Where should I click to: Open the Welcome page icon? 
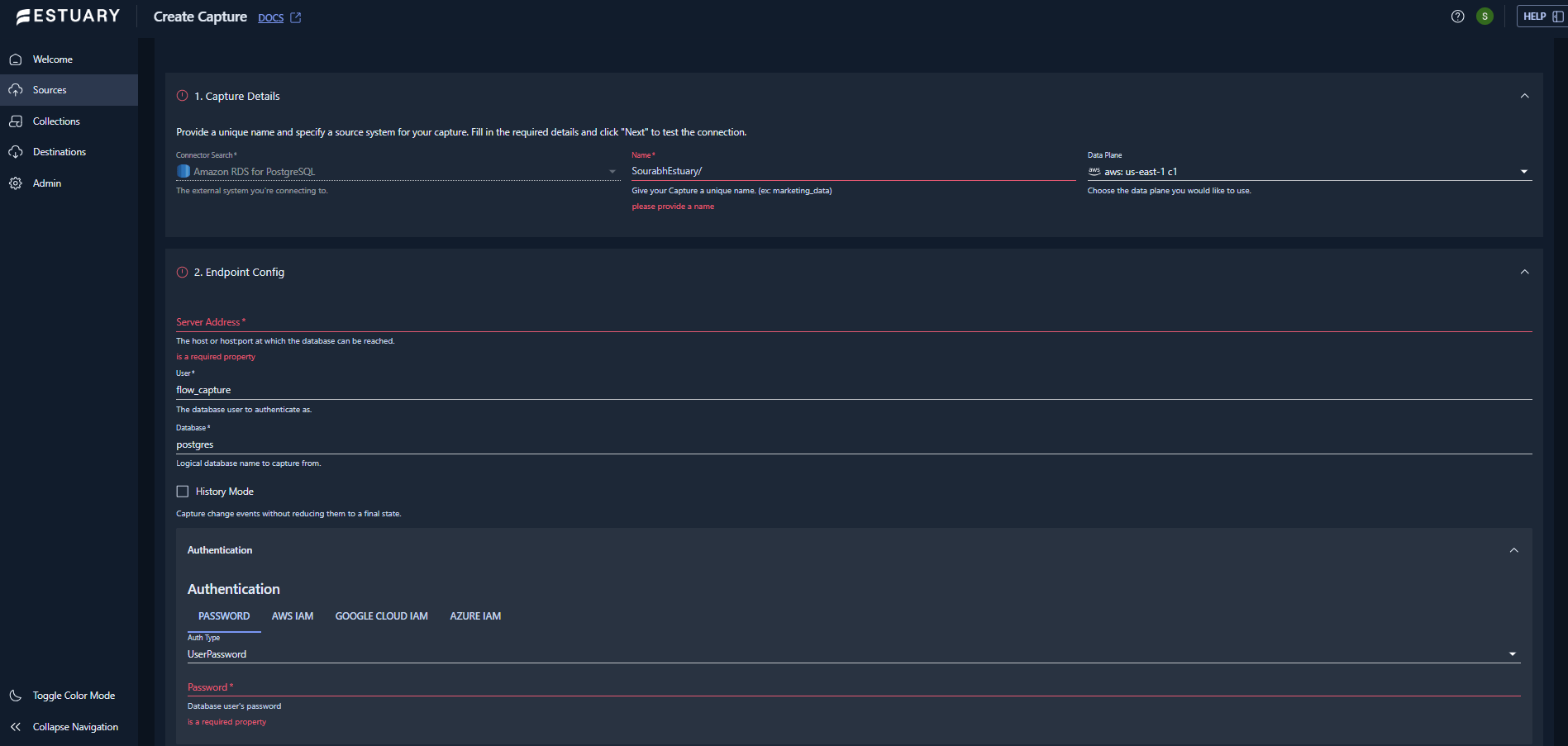(x=16, y=59)
